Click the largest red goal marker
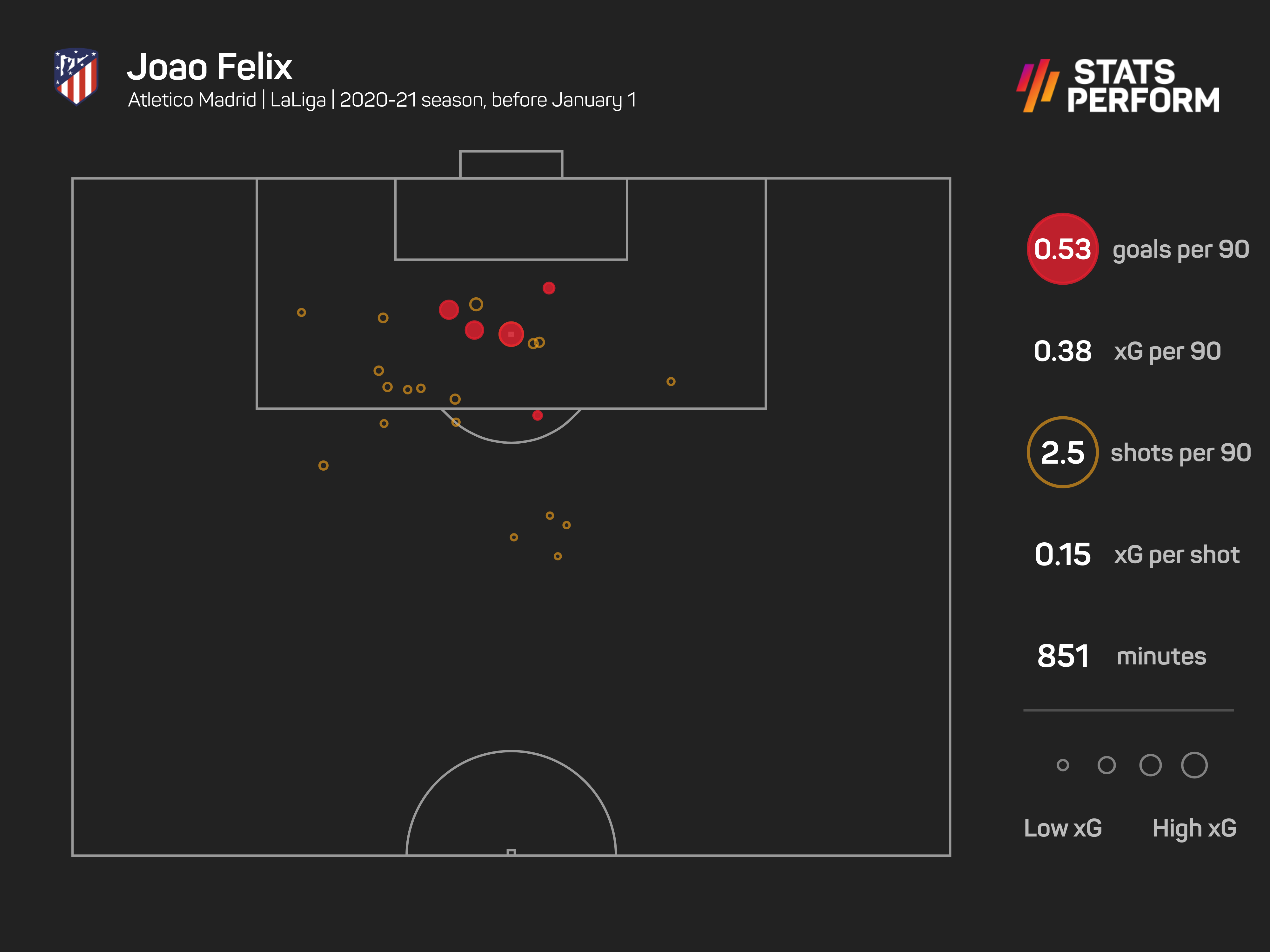 (511, 334)
